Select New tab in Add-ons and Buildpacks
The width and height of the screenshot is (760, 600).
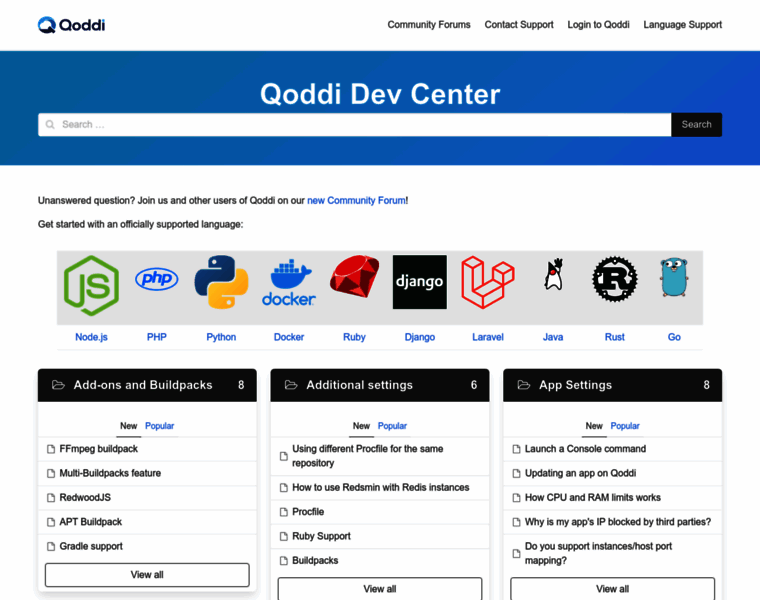[128, 426]
